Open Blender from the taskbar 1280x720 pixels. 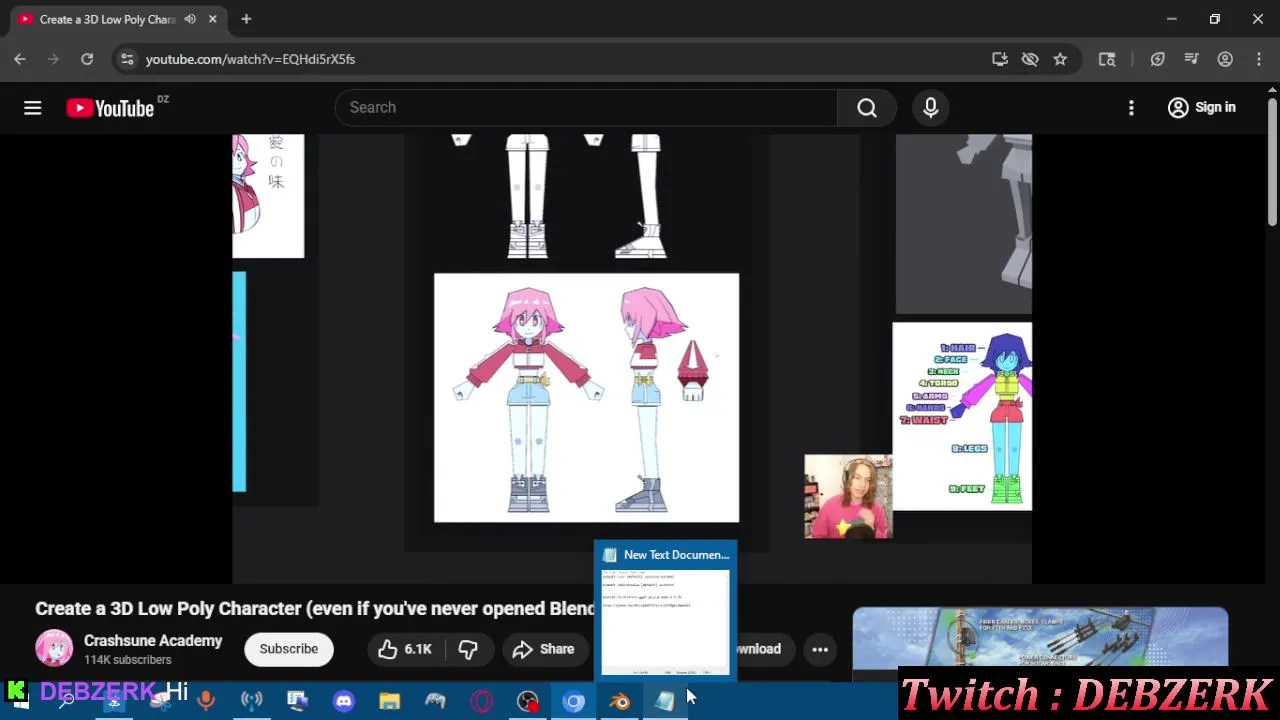620,701
